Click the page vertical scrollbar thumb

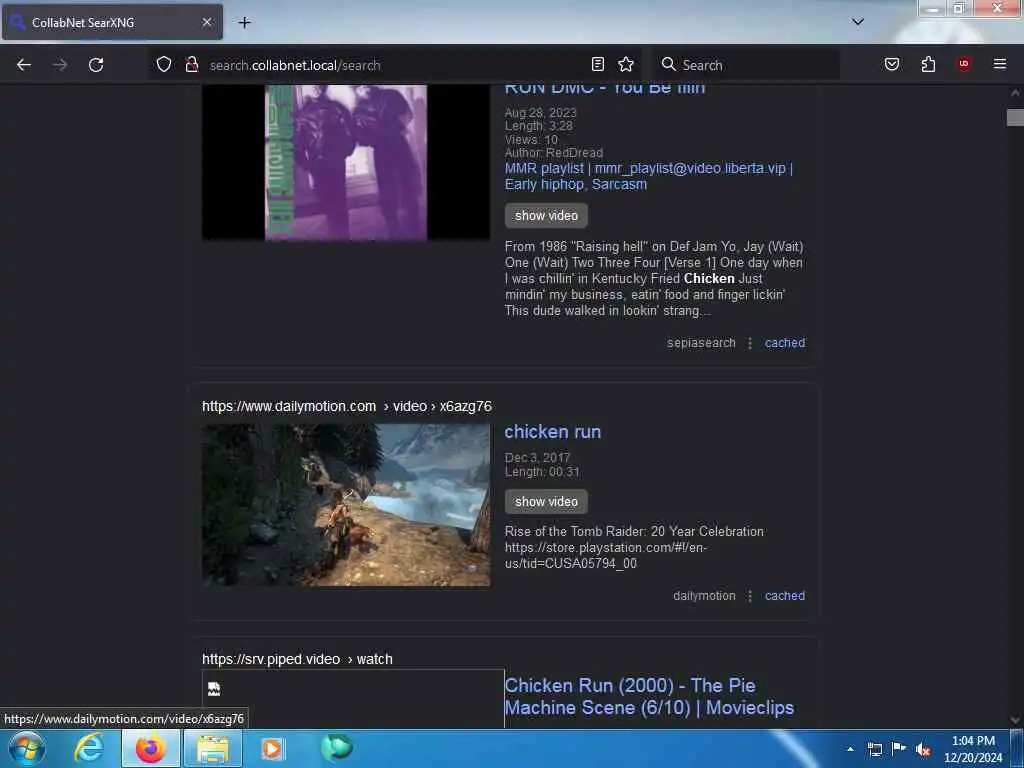click(x=1015, y=118)
